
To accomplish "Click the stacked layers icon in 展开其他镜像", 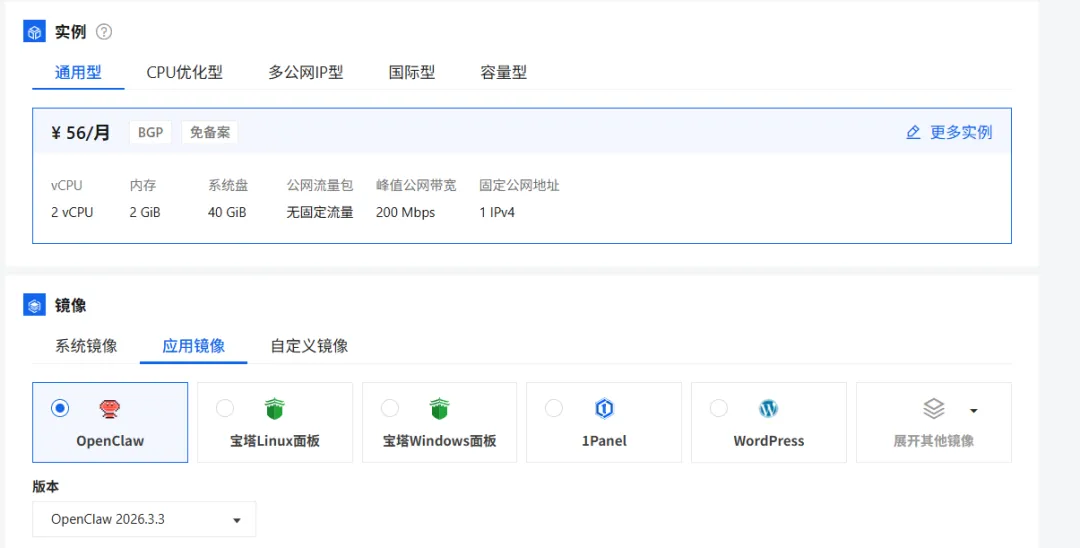I will (933, 409).
